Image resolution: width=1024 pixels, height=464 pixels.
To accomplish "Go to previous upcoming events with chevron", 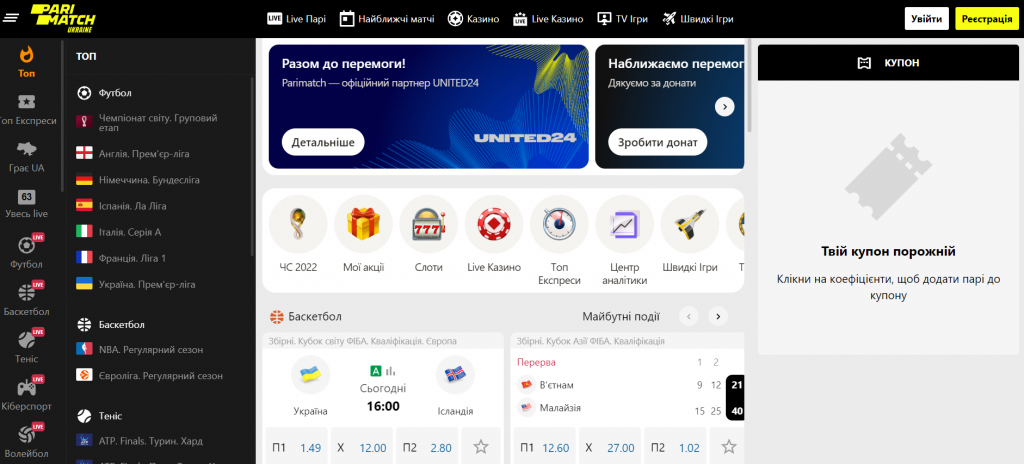I will [x=688, y=316].
